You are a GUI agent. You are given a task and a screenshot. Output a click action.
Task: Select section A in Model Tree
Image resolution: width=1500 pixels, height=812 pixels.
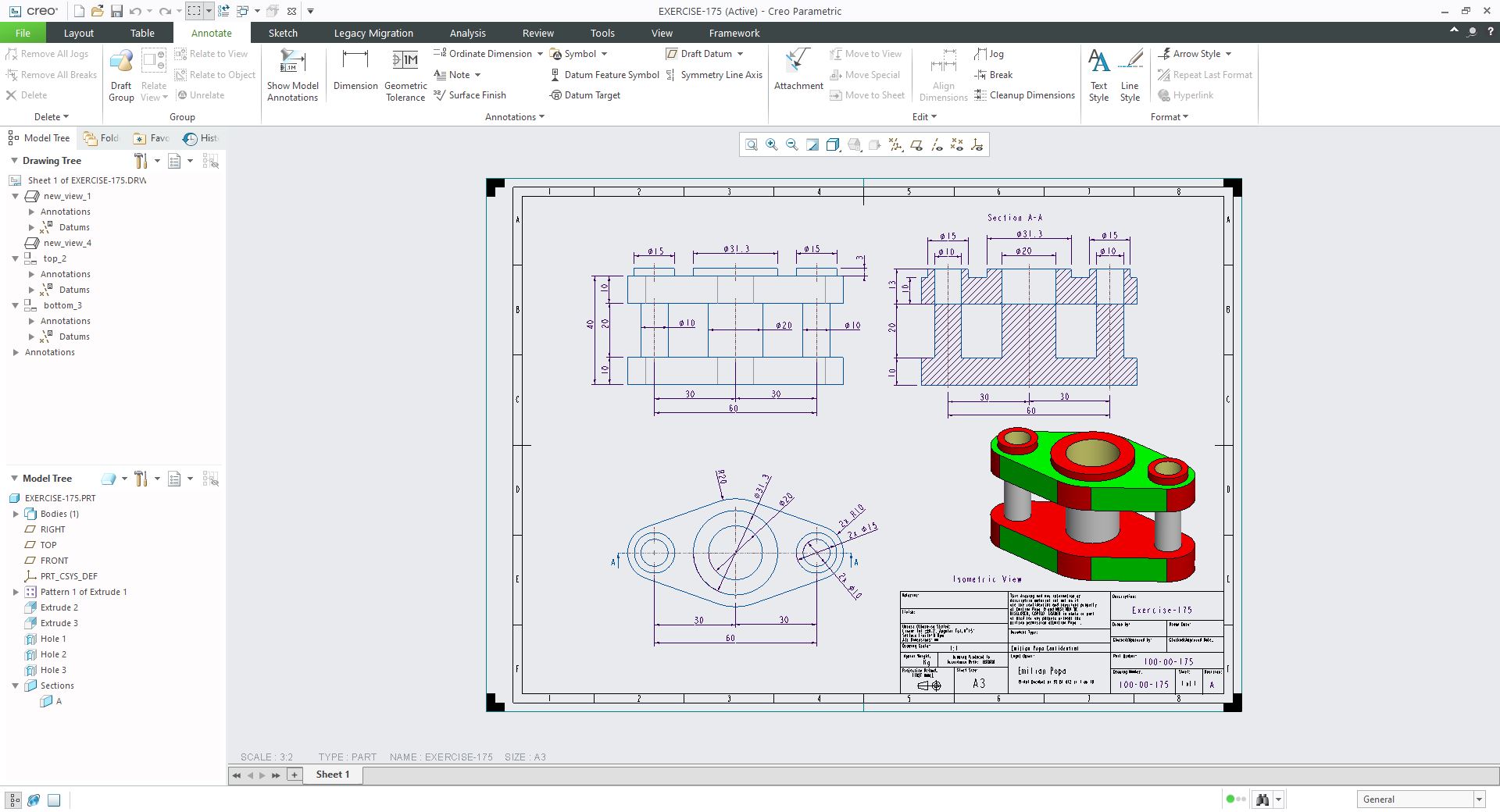[x=52, y=701]
